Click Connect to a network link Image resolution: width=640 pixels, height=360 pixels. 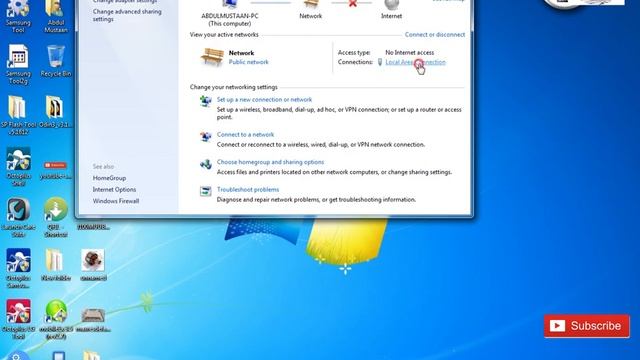[245, 135]
